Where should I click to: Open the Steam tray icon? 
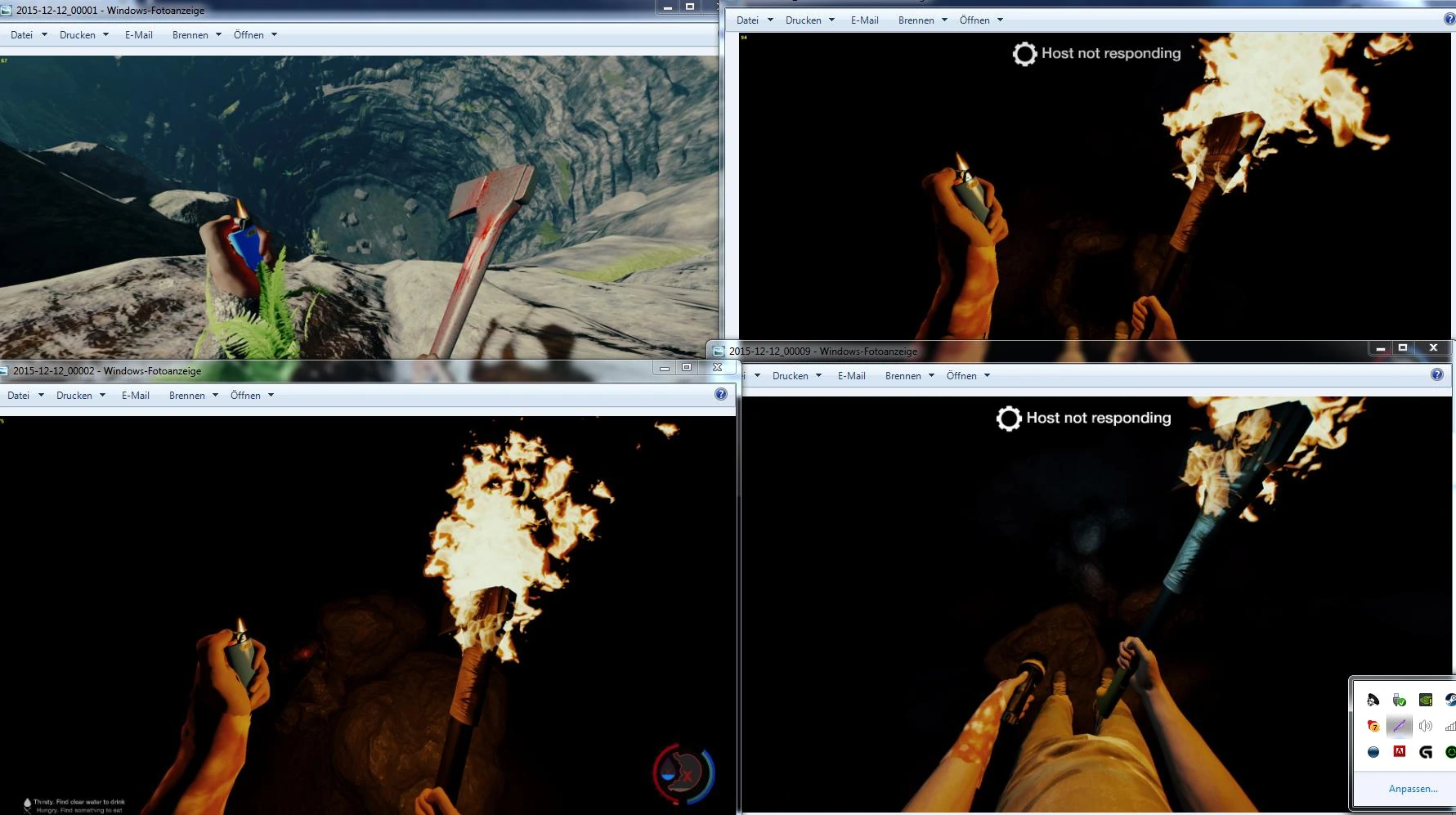(1450, 700)
